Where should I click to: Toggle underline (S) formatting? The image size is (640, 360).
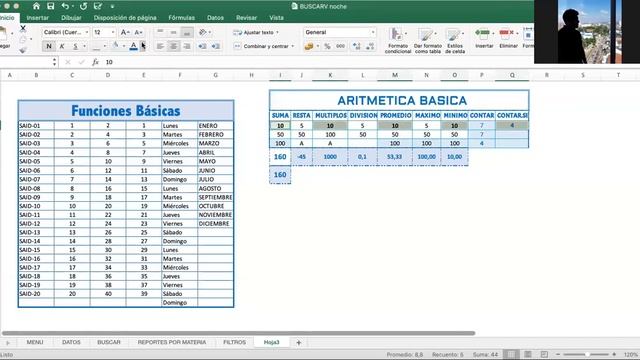(x=75, y=46)
